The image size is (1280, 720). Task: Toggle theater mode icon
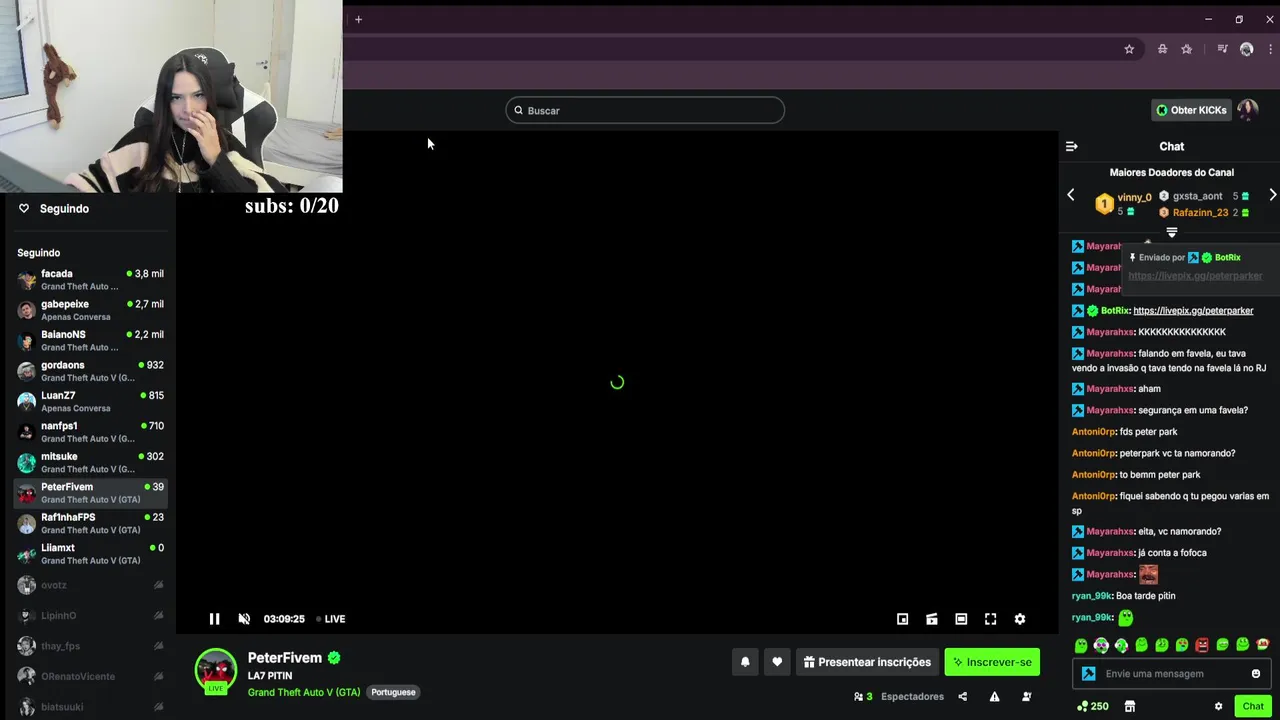[x=961, y=619]
